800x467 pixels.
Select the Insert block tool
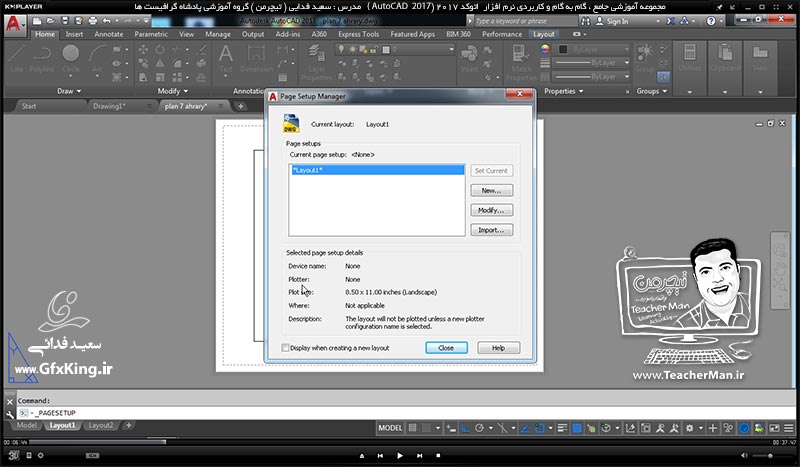(468, 59)
